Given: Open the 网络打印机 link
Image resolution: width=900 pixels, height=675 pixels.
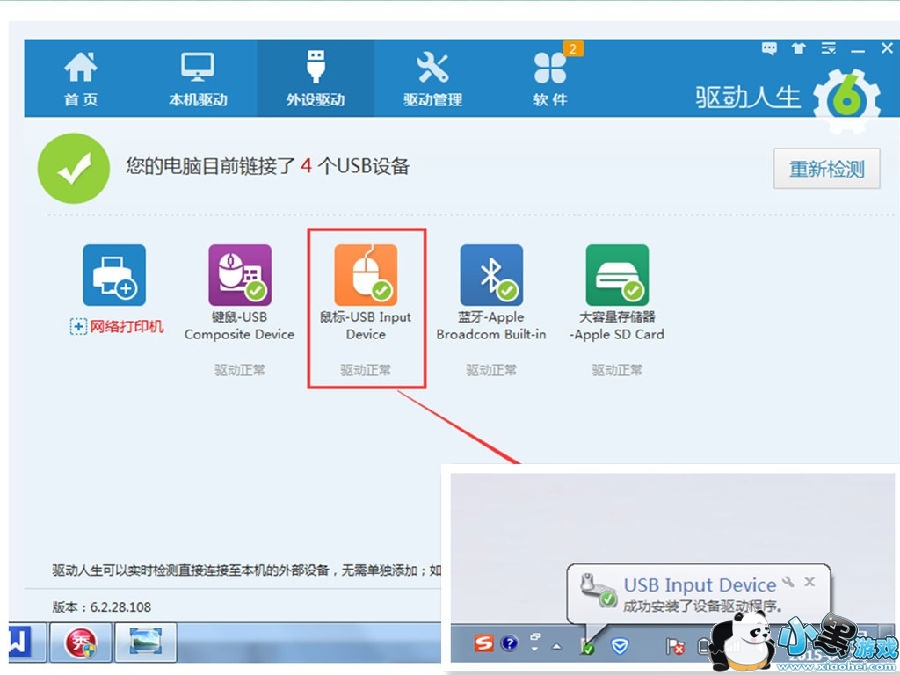Looking at the screenshot, I should tap(117, 327).
